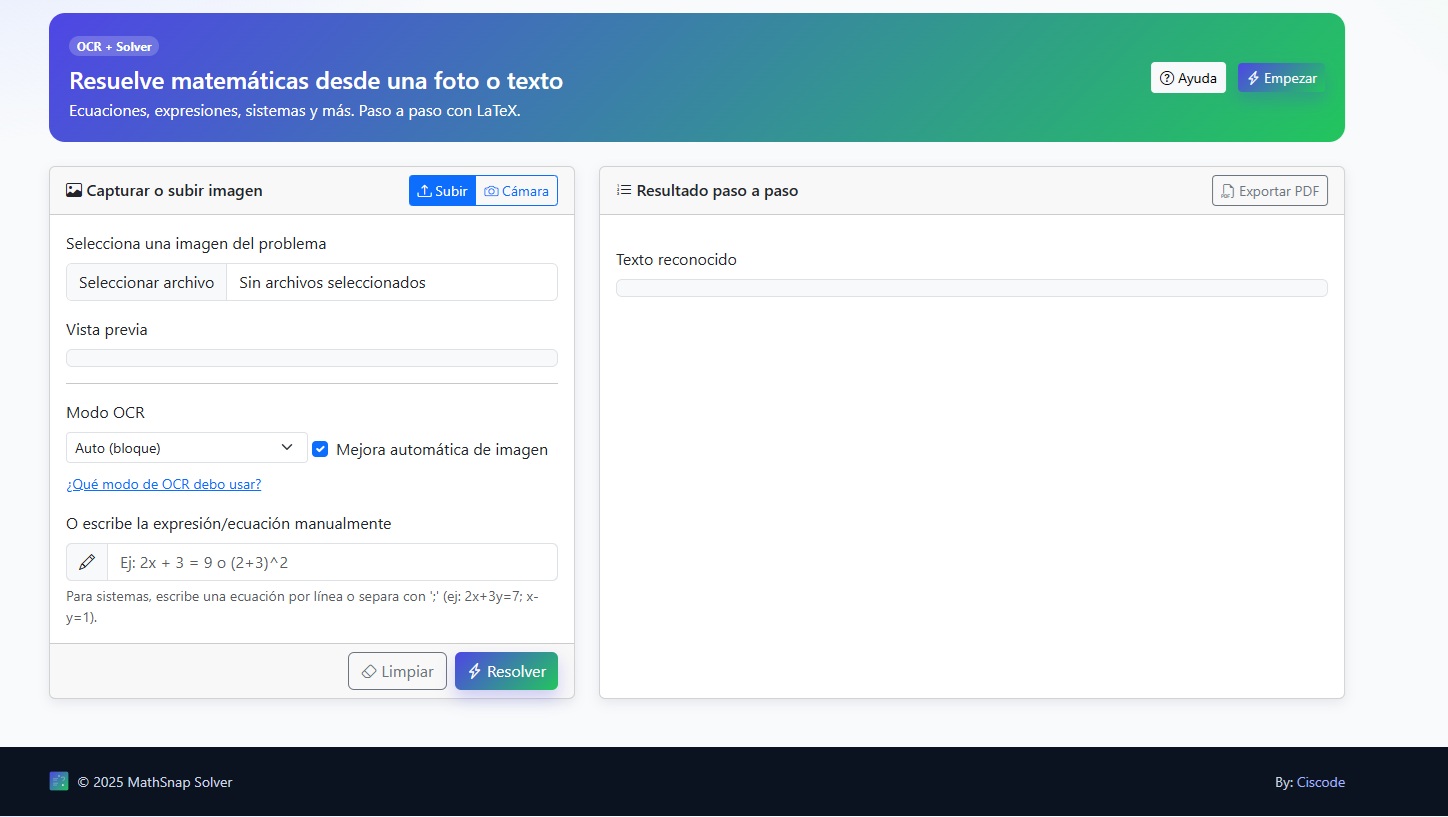This screenshot has width=1448, height=817.
Task: Click the 'Modo OCR' label
Action: 105,412
